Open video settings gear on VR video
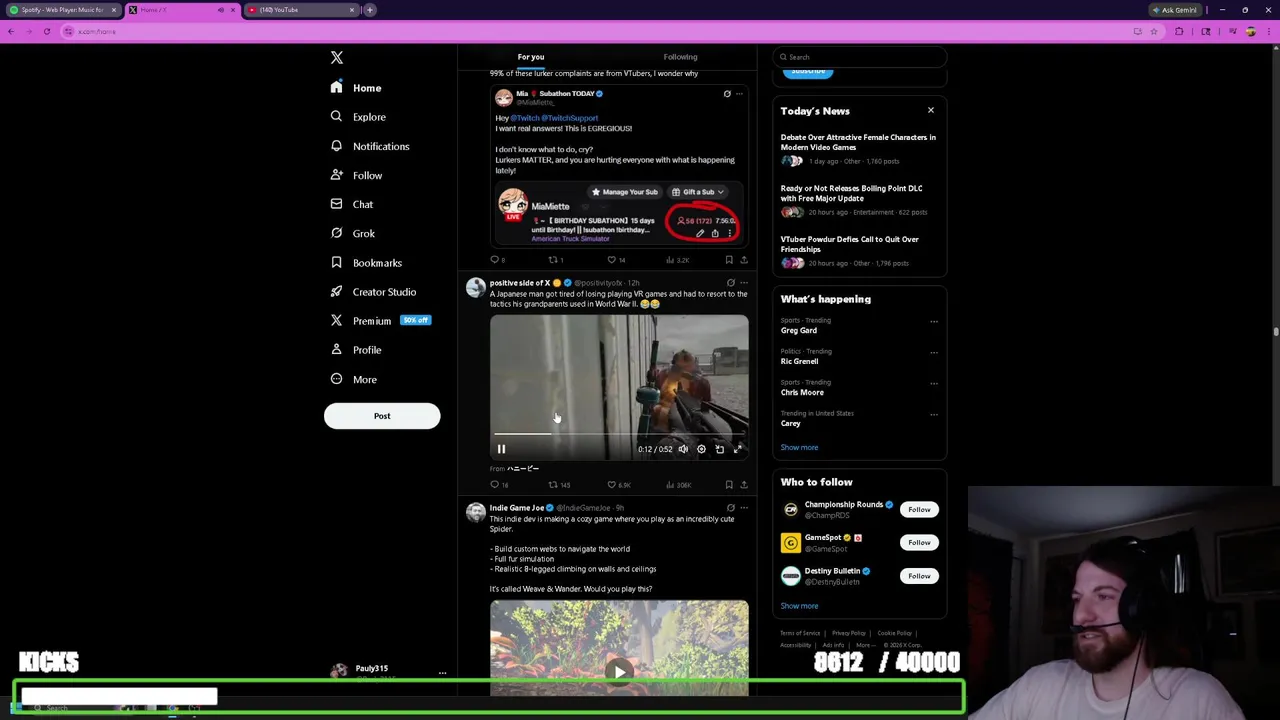Image resolution: width=1280 pixels, height=720 pixels. click(701, 449)
